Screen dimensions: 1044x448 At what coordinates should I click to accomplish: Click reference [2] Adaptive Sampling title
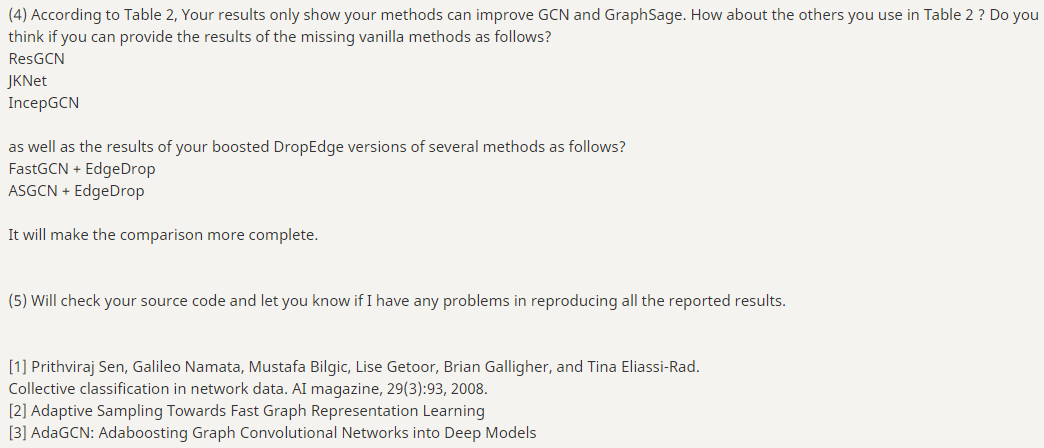(x=246, y=410)
